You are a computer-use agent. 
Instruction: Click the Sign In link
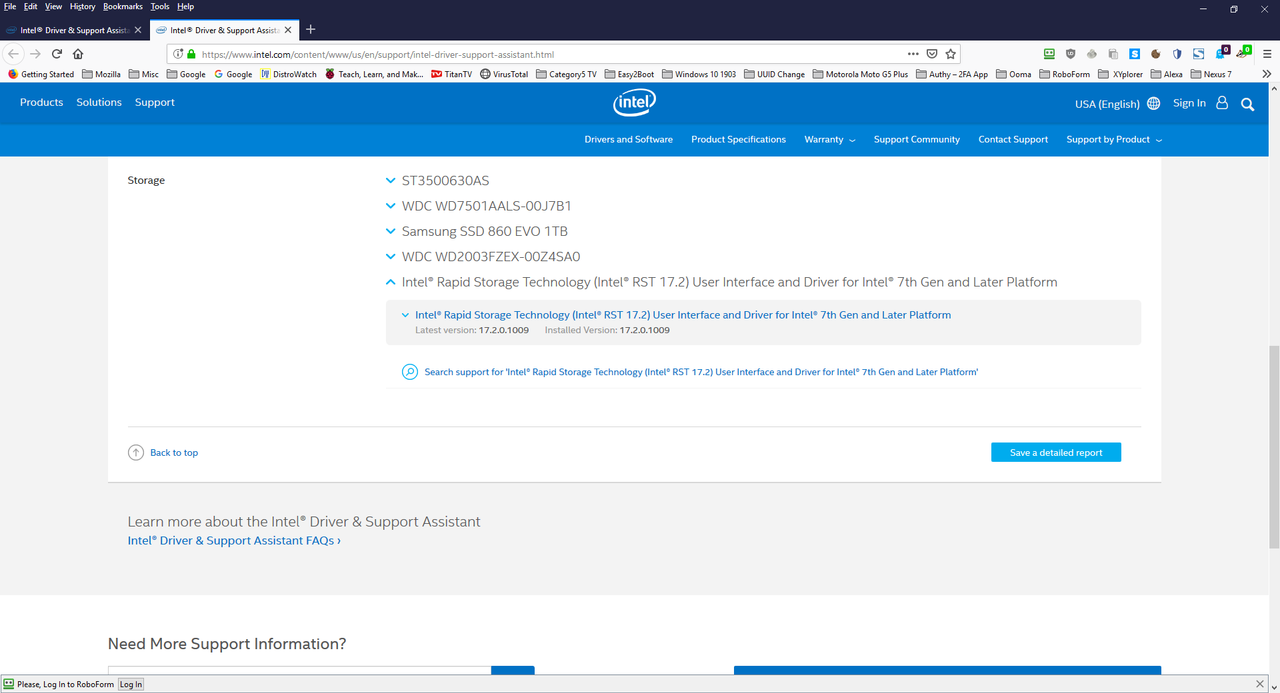pyautogui.click(x=1189, y=103)
